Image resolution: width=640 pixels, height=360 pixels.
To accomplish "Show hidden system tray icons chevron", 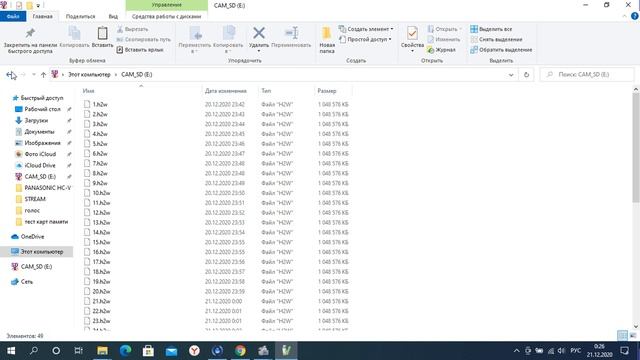I will (516, 351).
